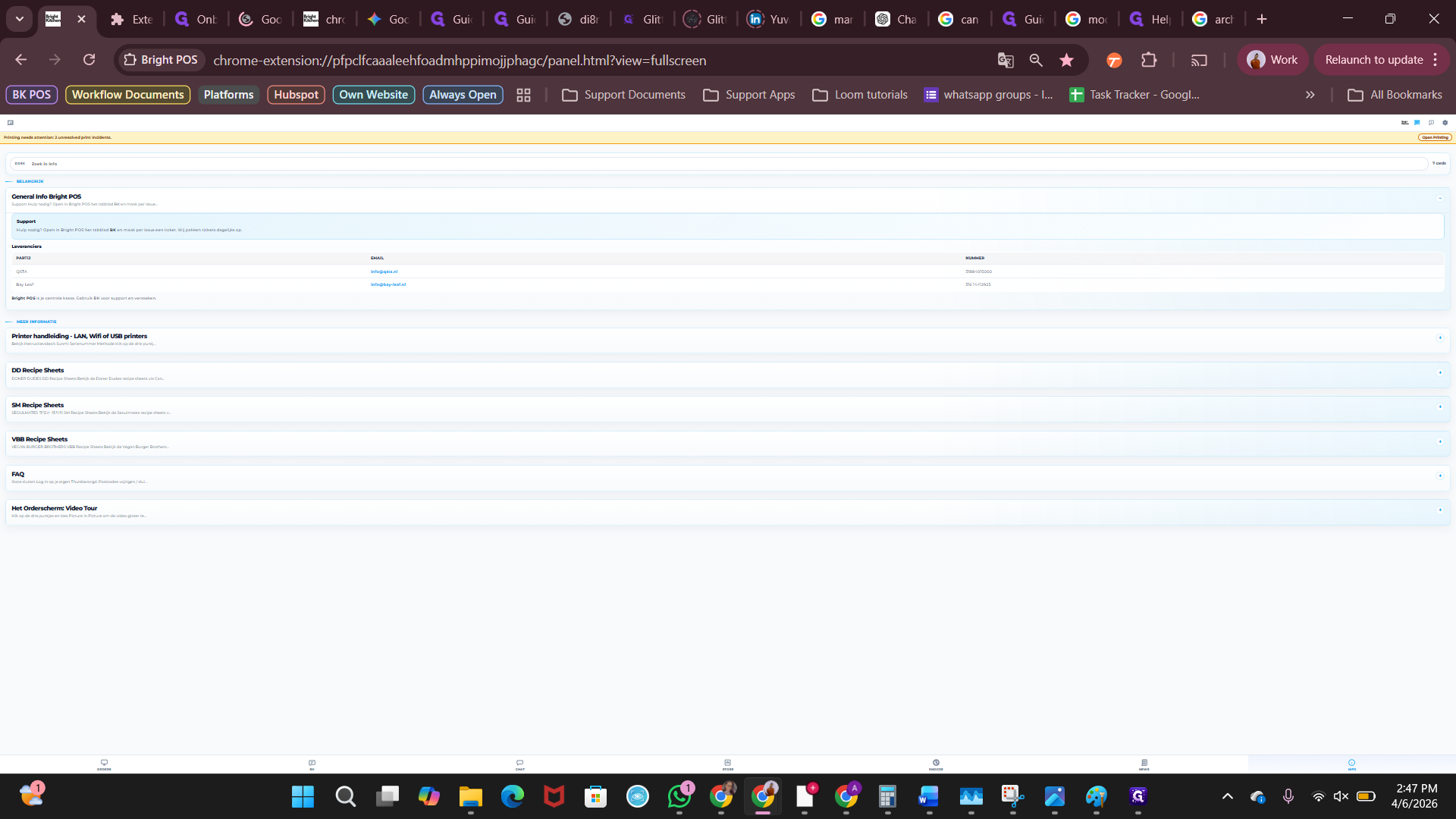Expand Het Onderscherm Video Tour card

[x=1439, y=510]
